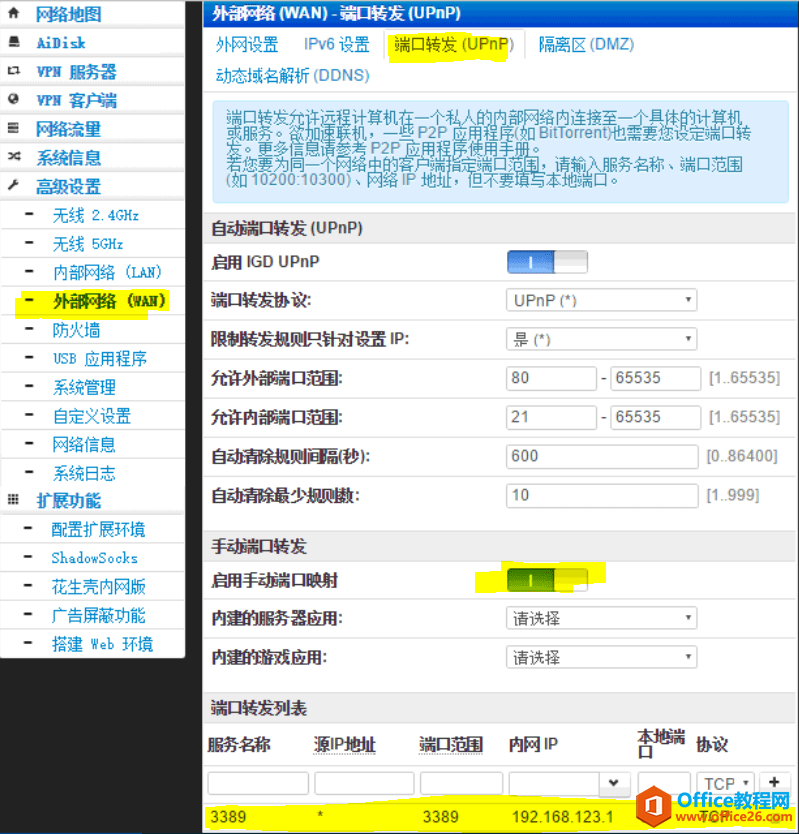Click the 内网 IP input field
The width and height of the screenshot is (799, 834).
[555, 783]
